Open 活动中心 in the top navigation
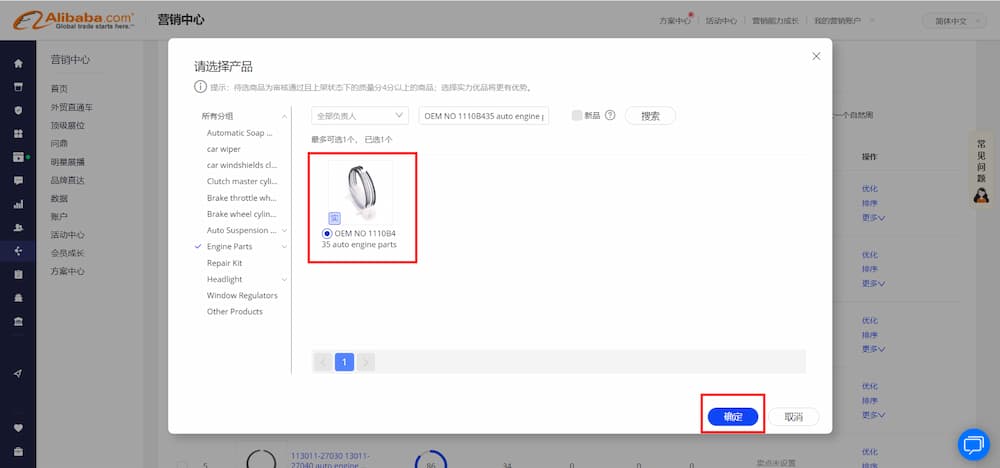 point(721,21)
